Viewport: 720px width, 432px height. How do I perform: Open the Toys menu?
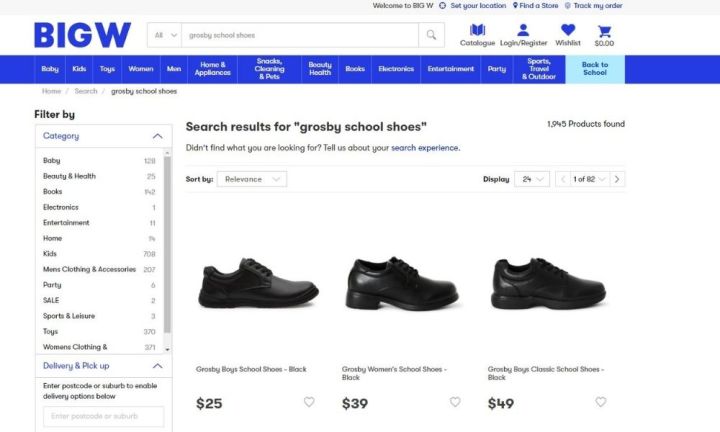point(107,69)
